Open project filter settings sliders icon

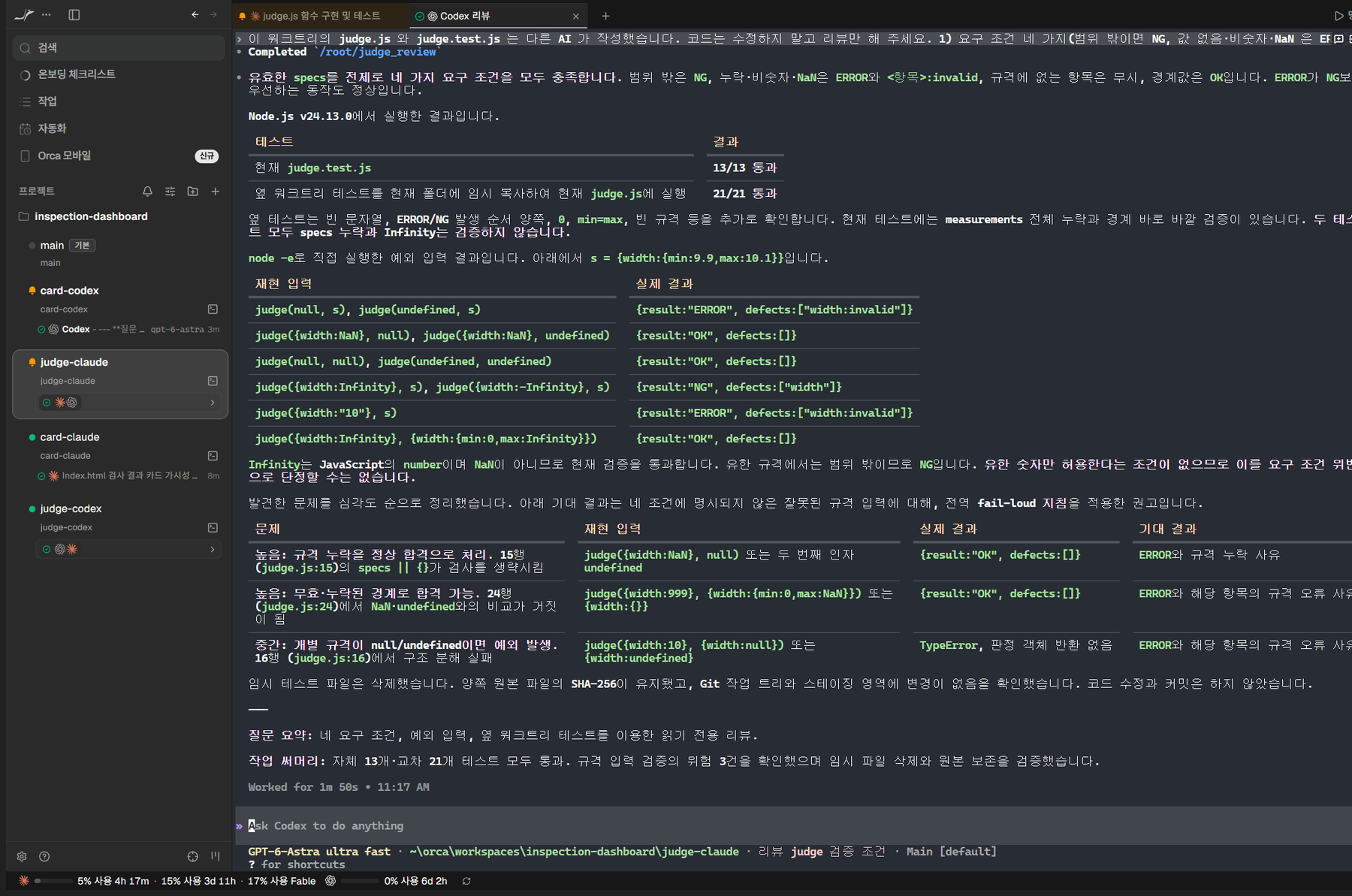(171, 192)
